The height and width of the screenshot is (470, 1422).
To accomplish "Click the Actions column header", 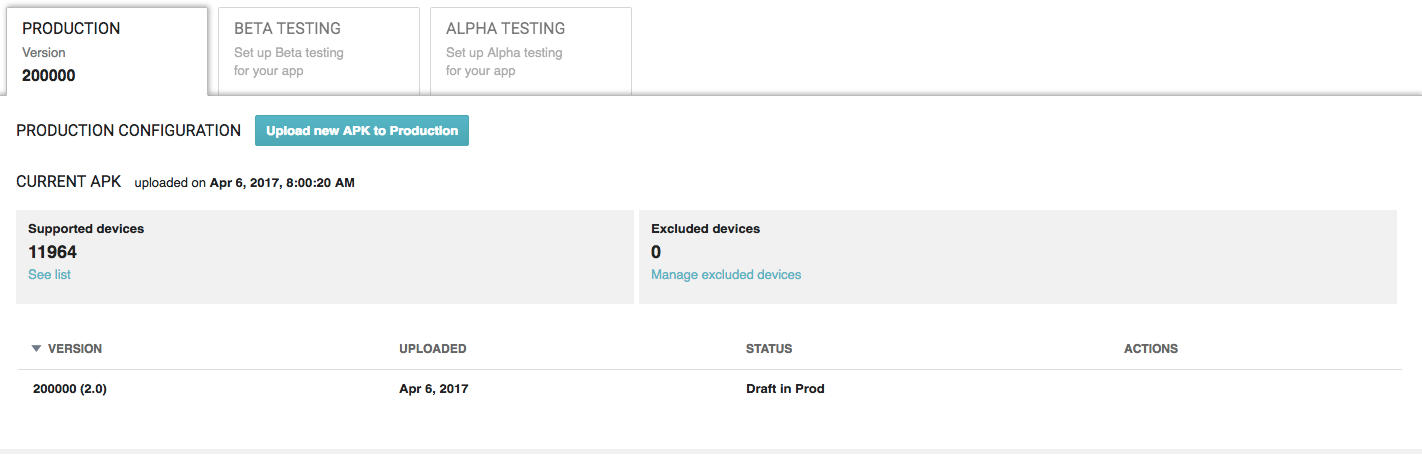I will 1150,349.
